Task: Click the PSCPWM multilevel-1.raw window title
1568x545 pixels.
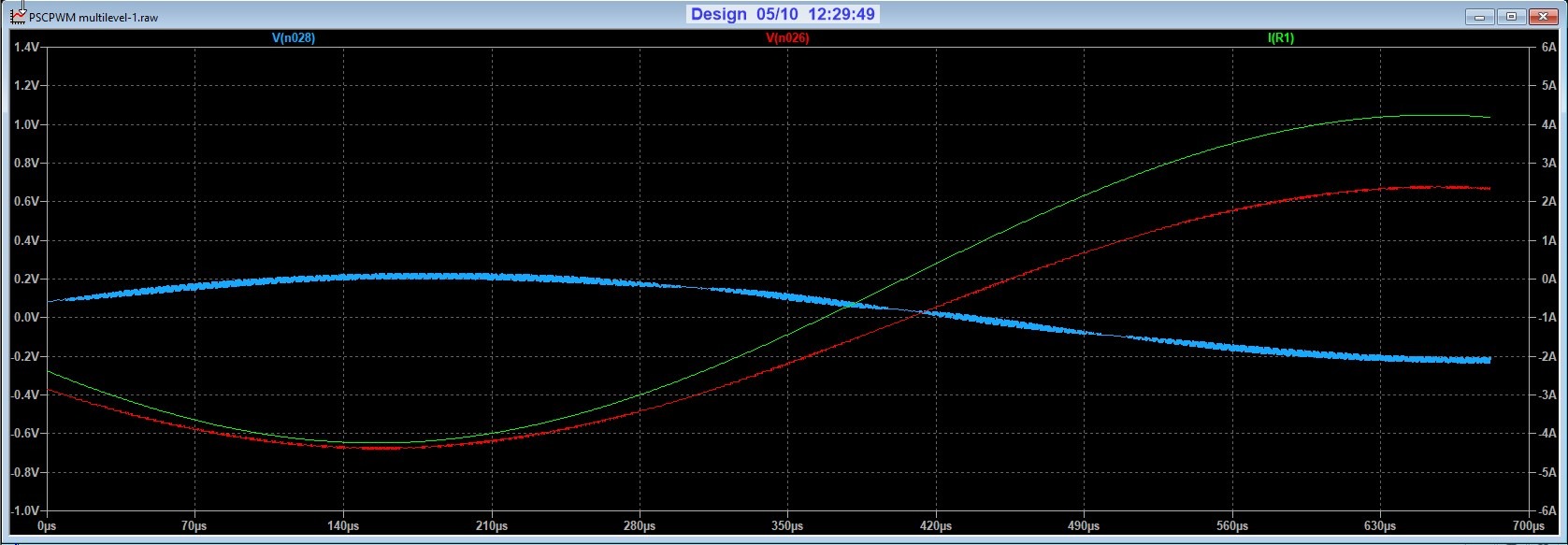Action: (x=94, y=17)
